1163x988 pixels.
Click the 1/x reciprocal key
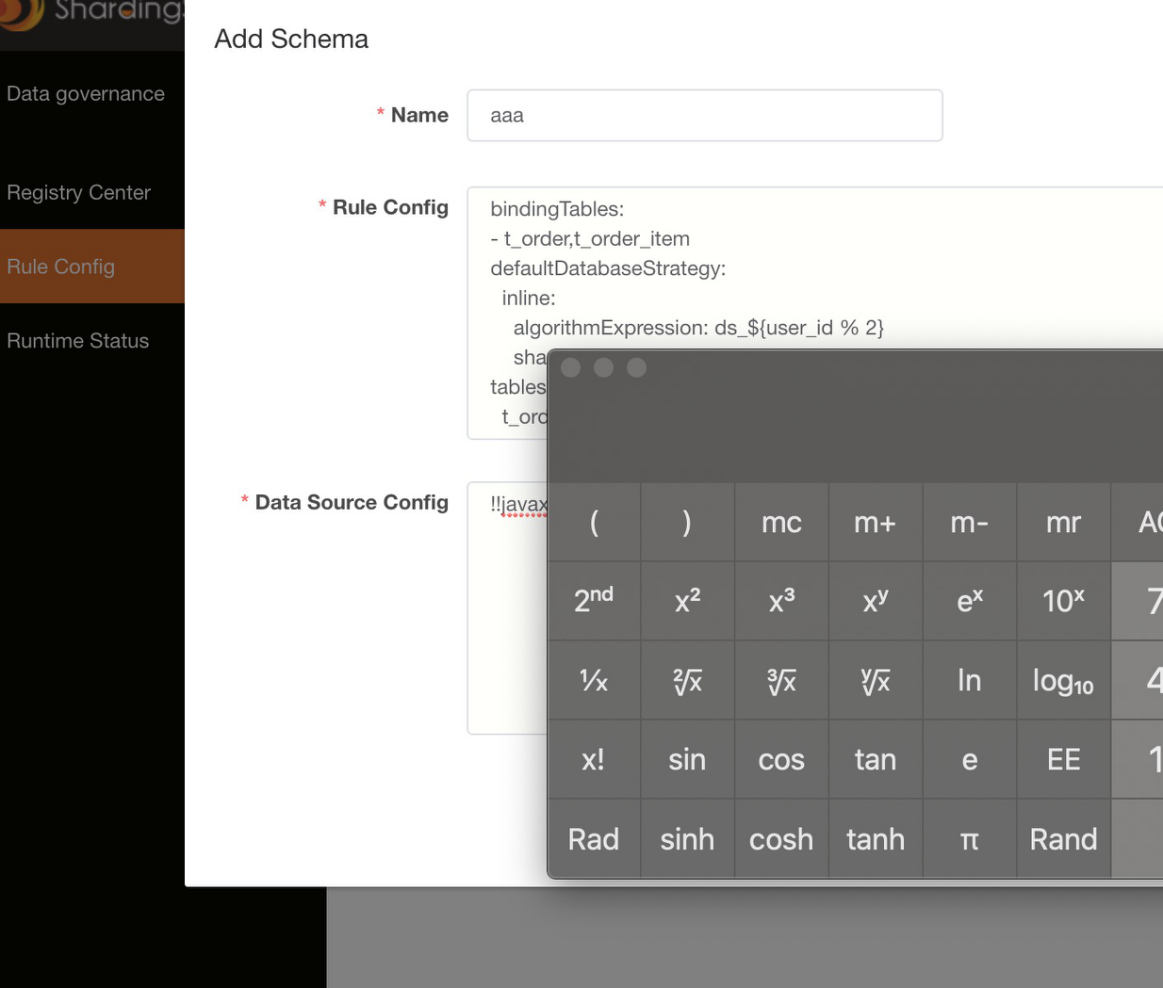coord(593,680)
